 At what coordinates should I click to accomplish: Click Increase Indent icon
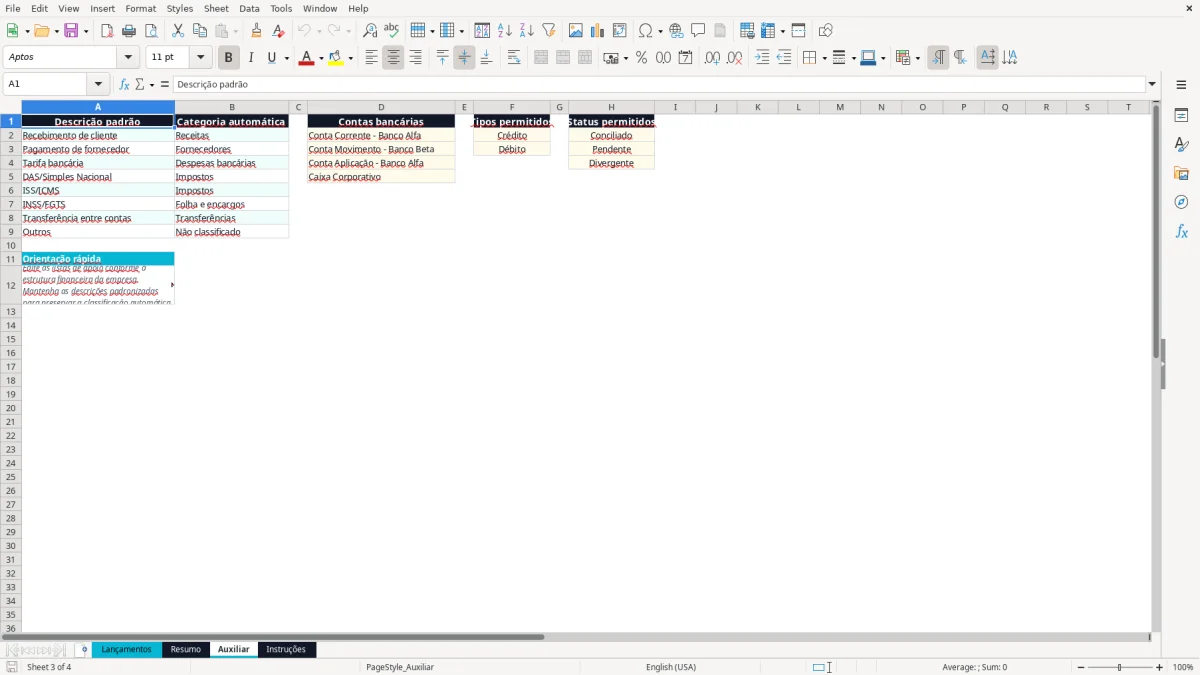click(762, 58)
